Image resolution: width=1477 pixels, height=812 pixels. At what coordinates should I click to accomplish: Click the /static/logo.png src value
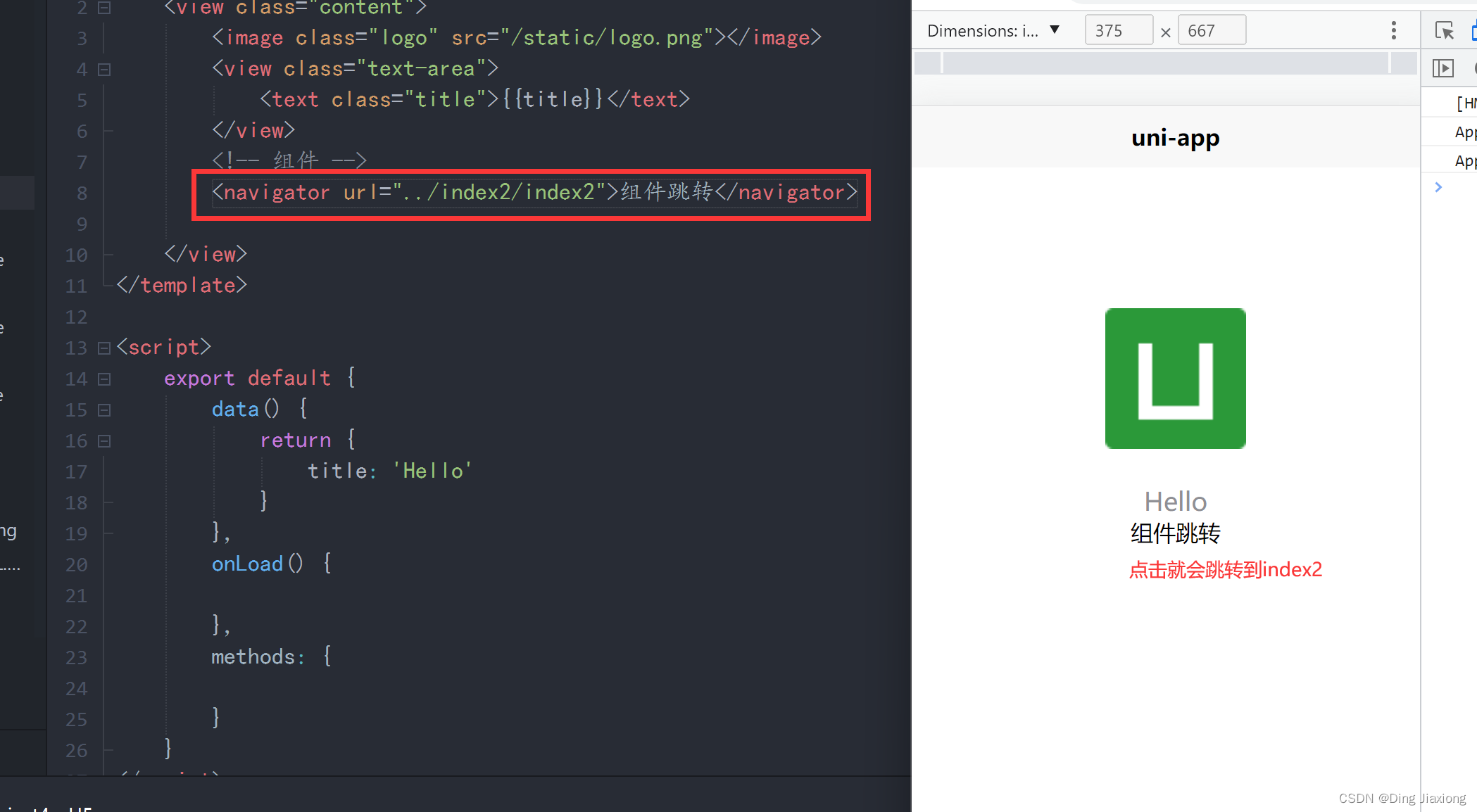point(607,37)
